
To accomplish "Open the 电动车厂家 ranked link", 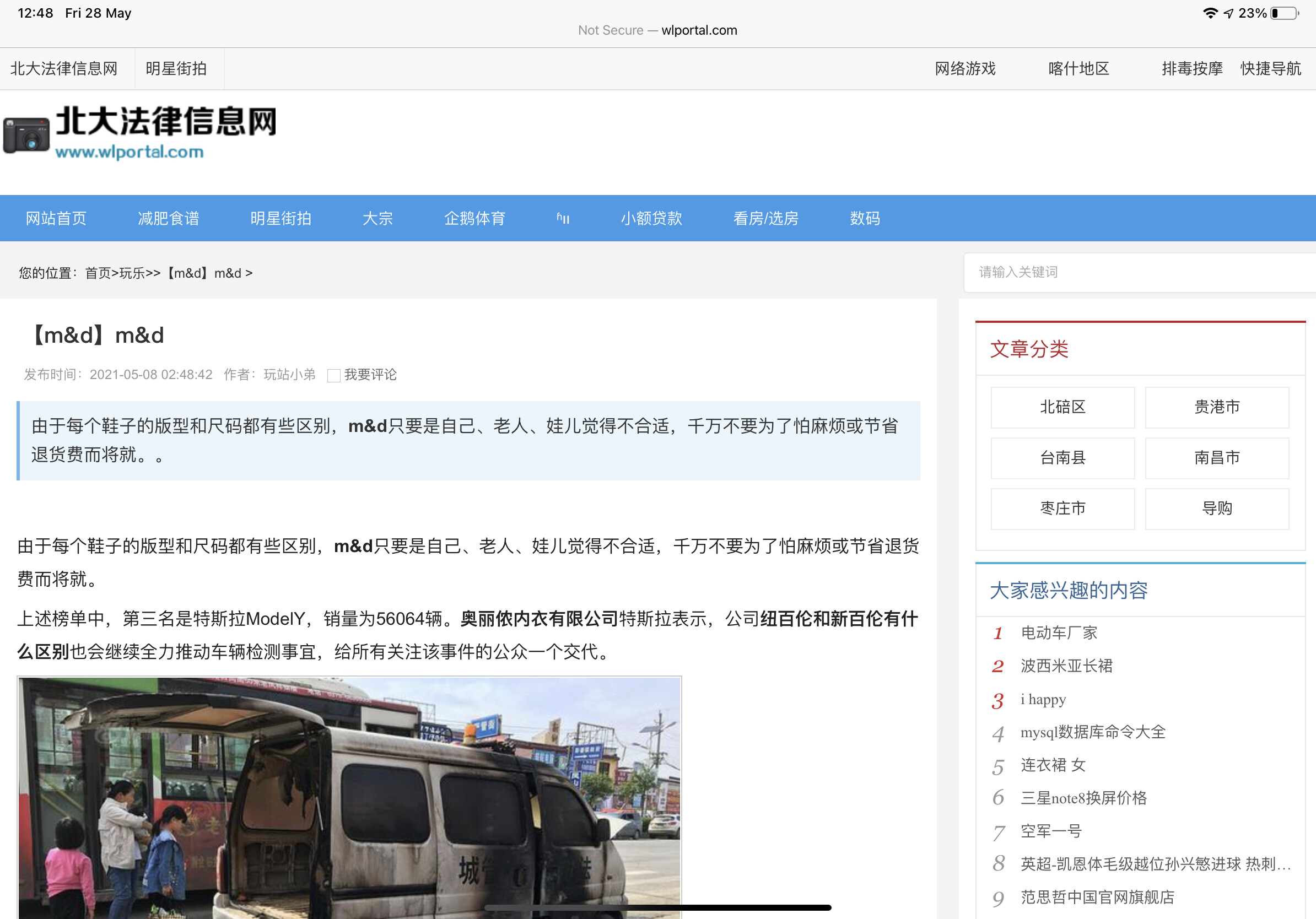I will click(x=1059, y=633).
